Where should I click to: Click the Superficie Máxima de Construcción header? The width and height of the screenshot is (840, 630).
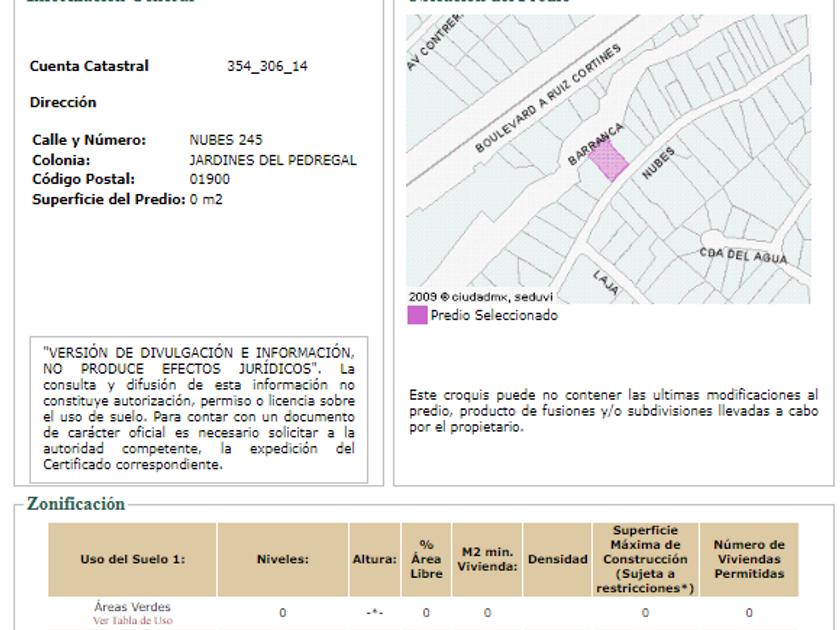646,559
